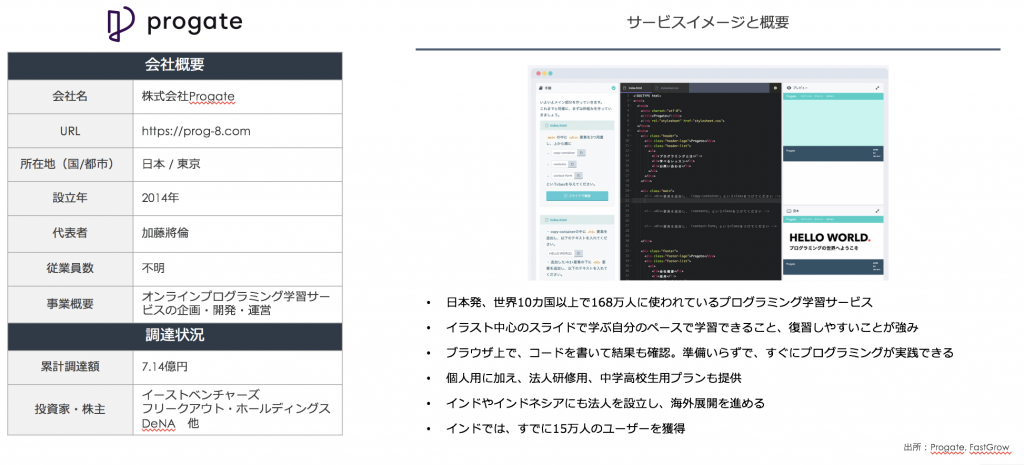Screen dimensions: 1024x465
Task: Click the 7.14億円 funding amount
Action: (165, 368)
